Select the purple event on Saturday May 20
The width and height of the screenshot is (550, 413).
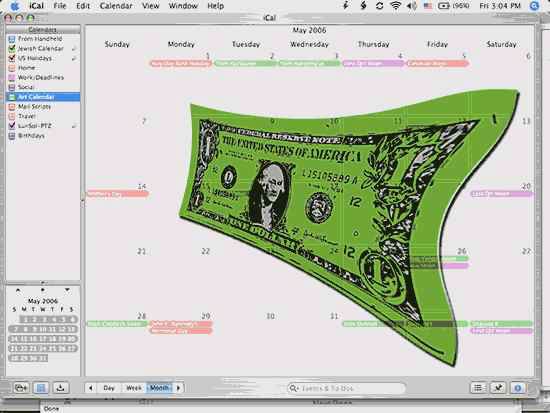pyautogui.click(x=502, y=194)
